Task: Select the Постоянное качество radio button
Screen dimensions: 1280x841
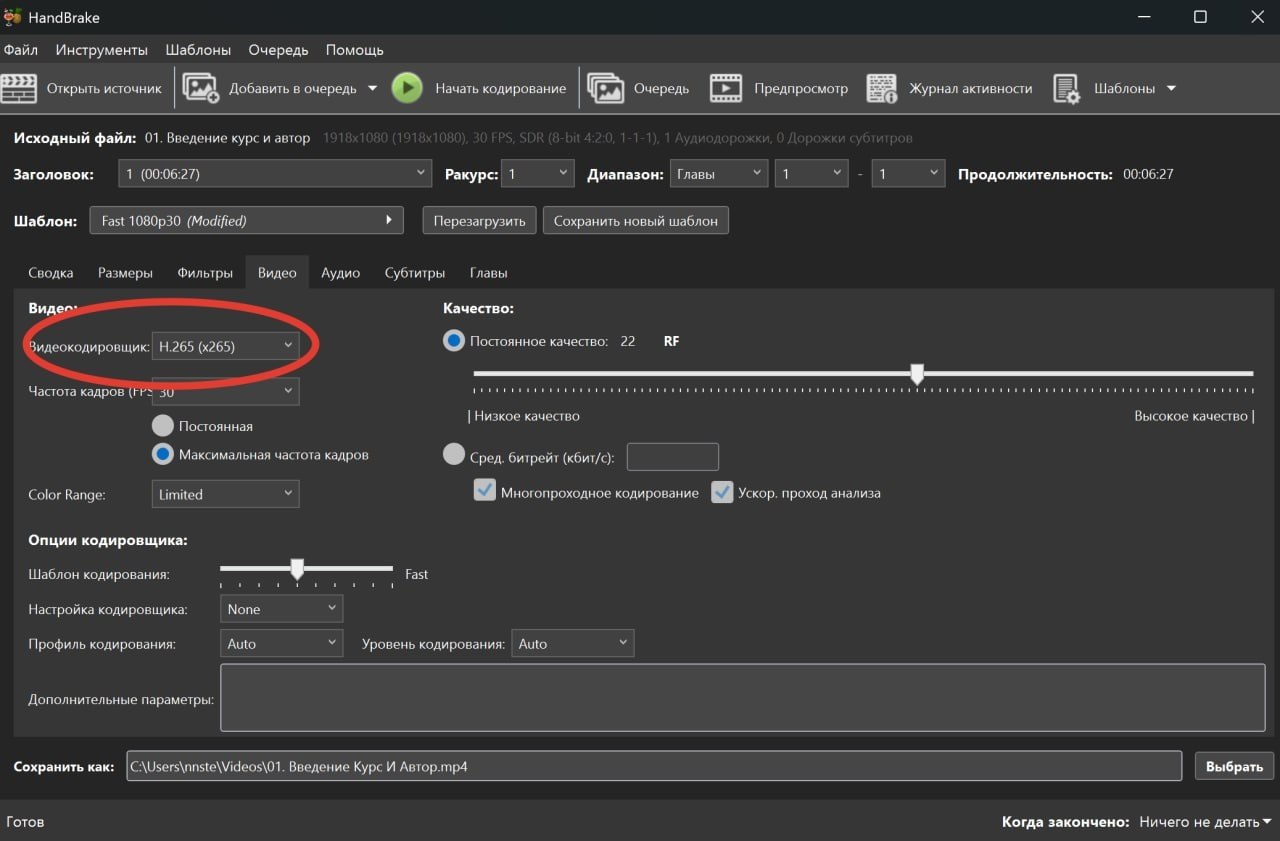Action: [454, 341]
